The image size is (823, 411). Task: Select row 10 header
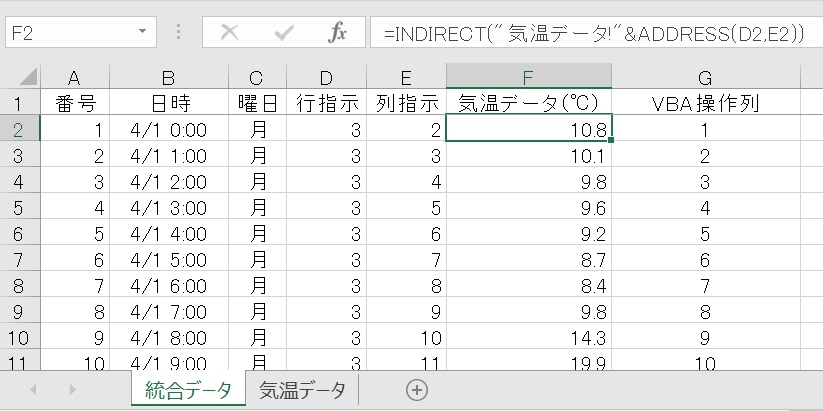point(20,338)
